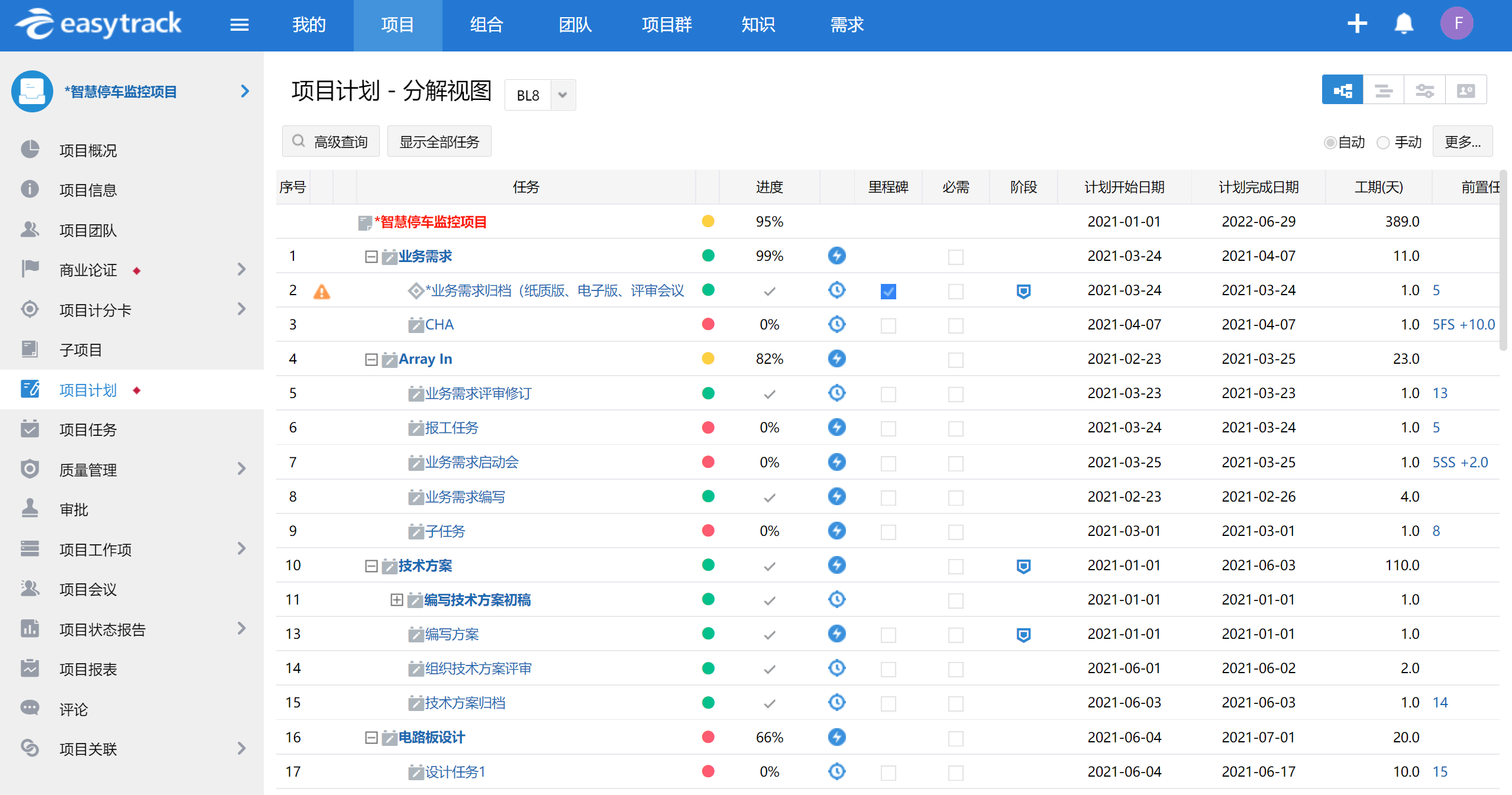Uncheck milestone checkbox for 业务需求归档 row
This screenshot has height=795, width=1512.
click(888, 291)
